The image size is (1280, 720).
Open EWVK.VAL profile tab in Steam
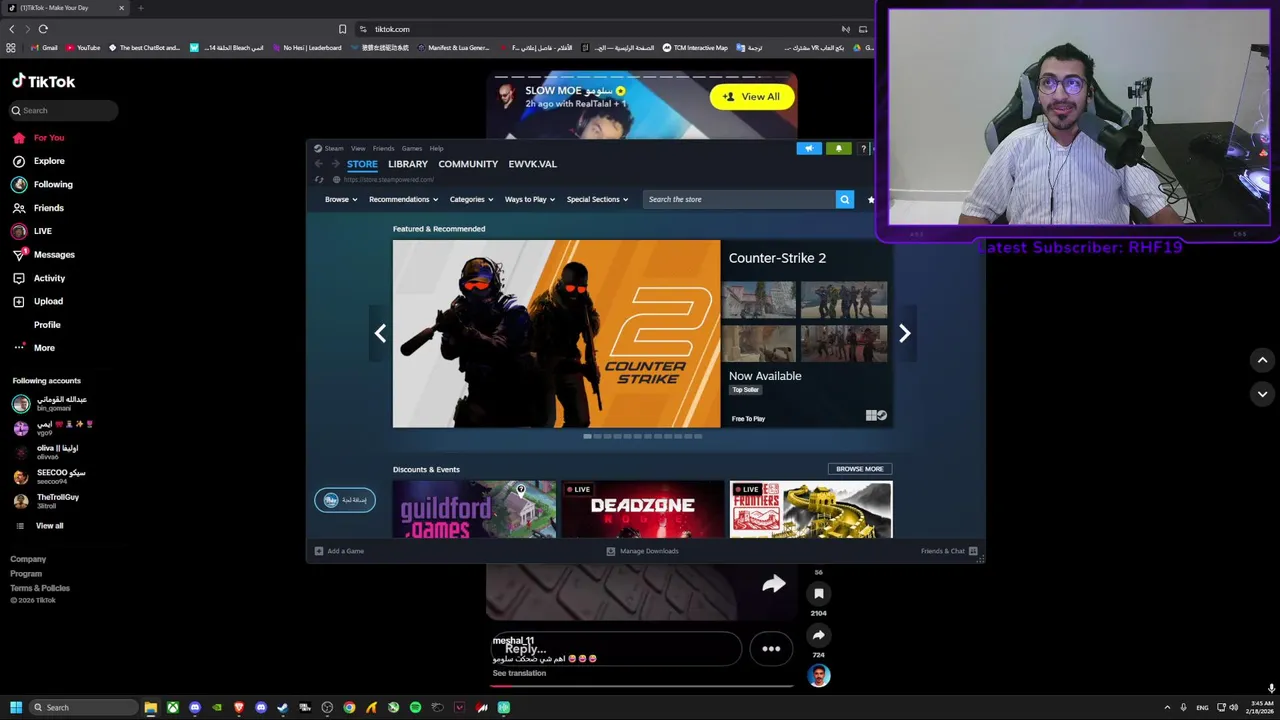coord(532,164)
